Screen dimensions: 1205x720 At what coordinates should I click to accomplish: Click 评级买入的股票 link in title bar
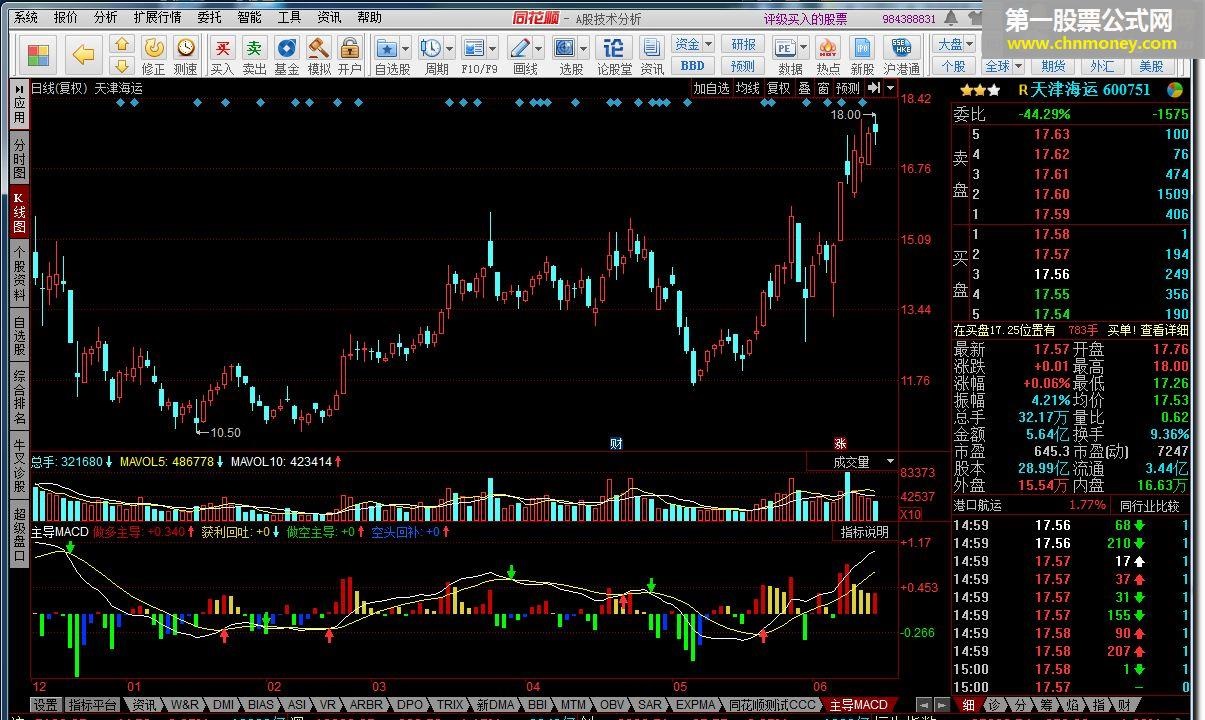805,18
